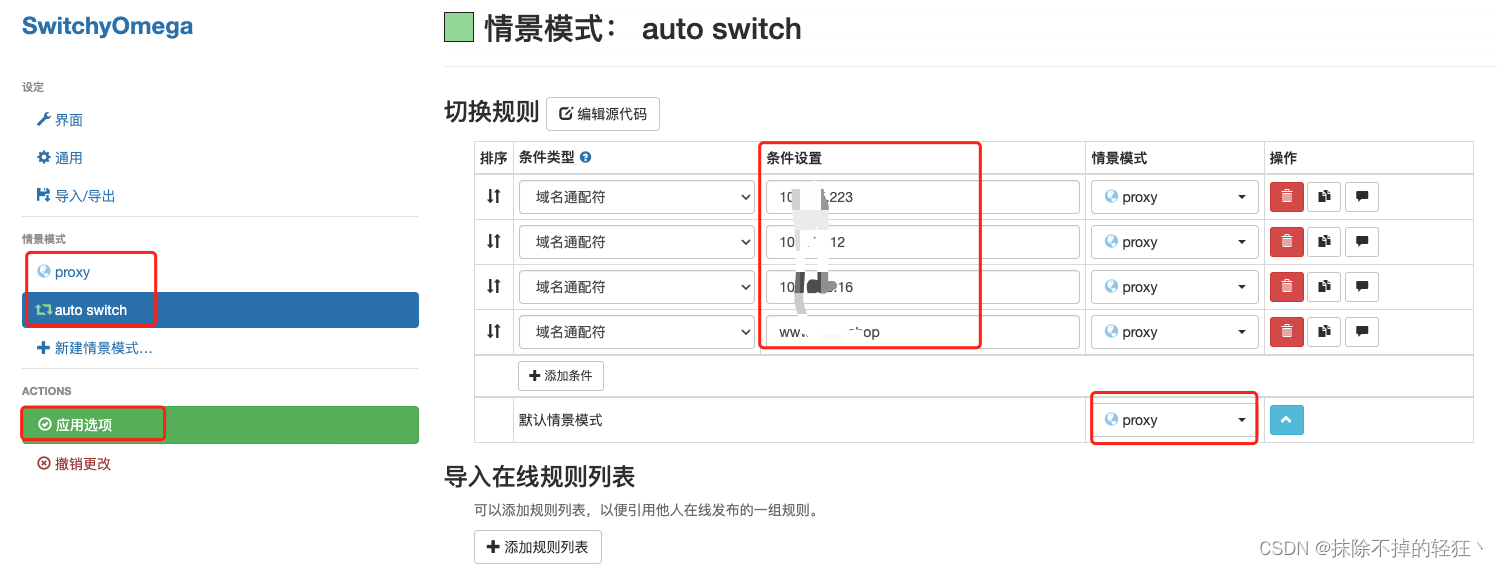Delete the rule ending in 16
Screen dimensions: 1498x567
tap(1286, 287)
